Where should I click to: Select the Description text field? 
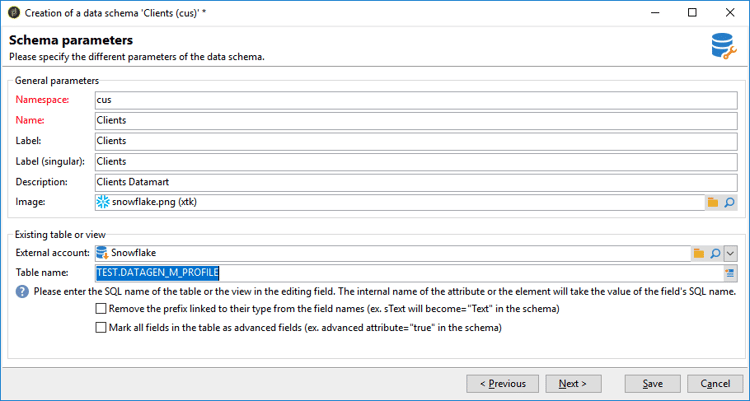click(x=414, y=182)
